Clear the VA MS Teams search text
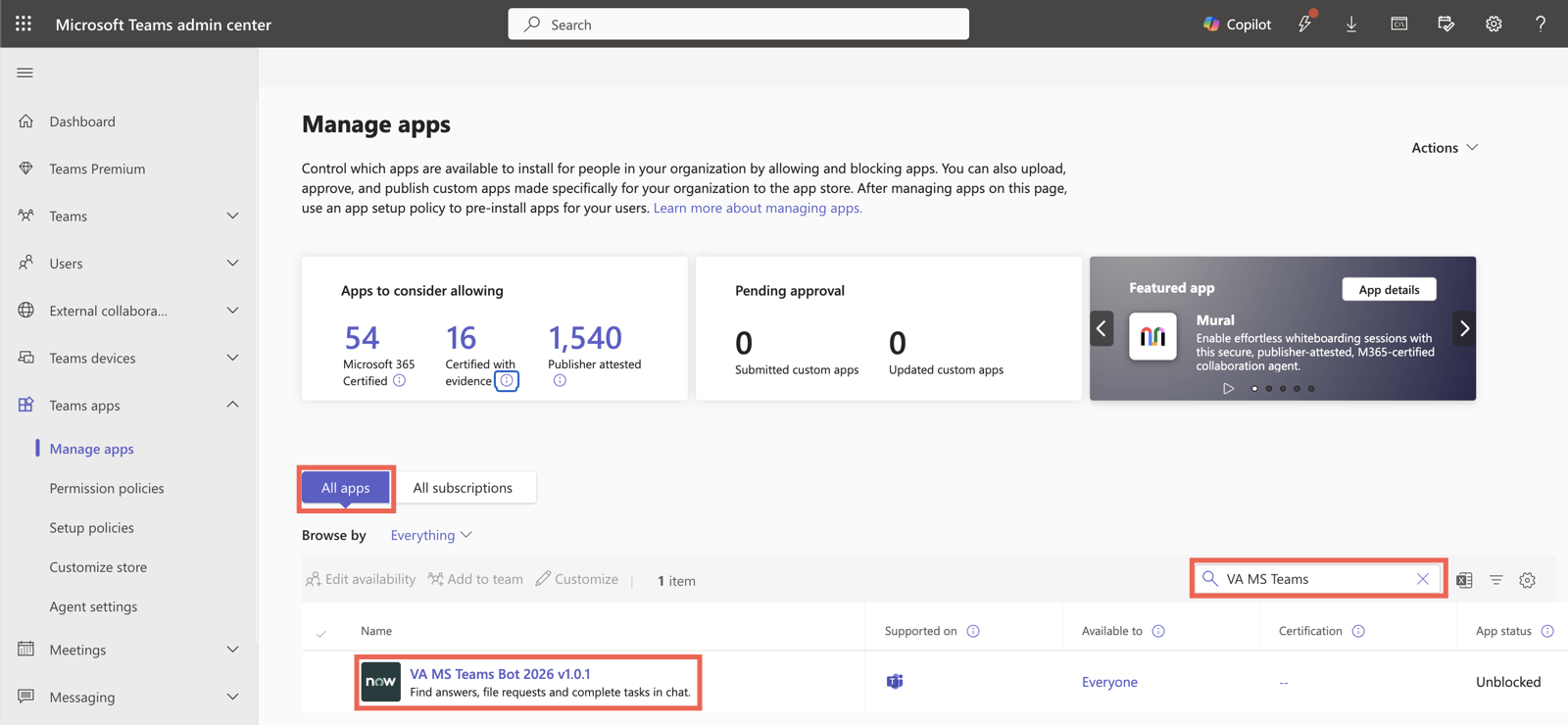 pos(1423,579)
